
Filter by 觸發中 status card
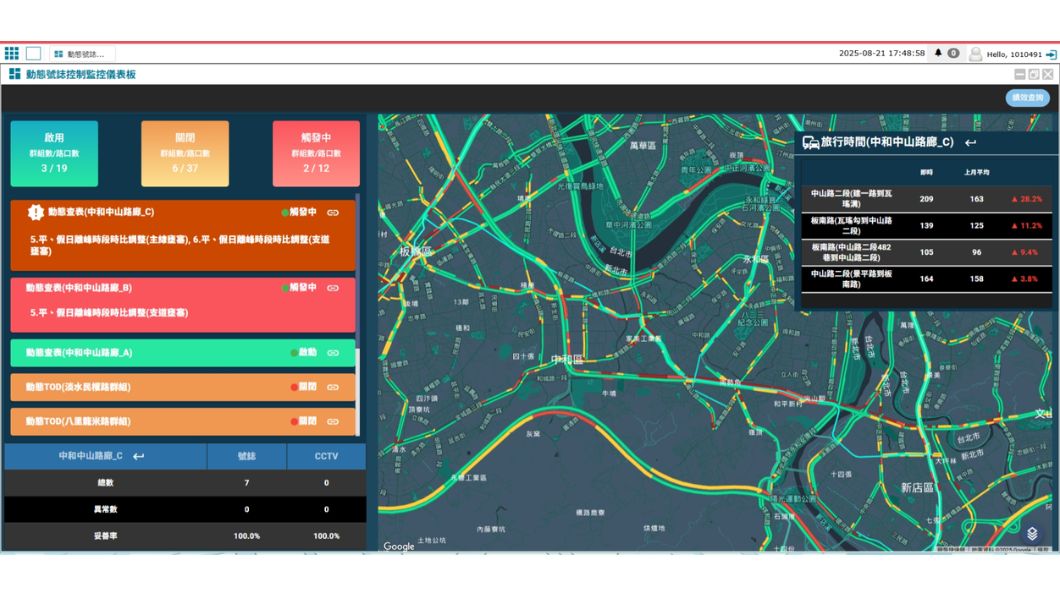click(316, 154)
